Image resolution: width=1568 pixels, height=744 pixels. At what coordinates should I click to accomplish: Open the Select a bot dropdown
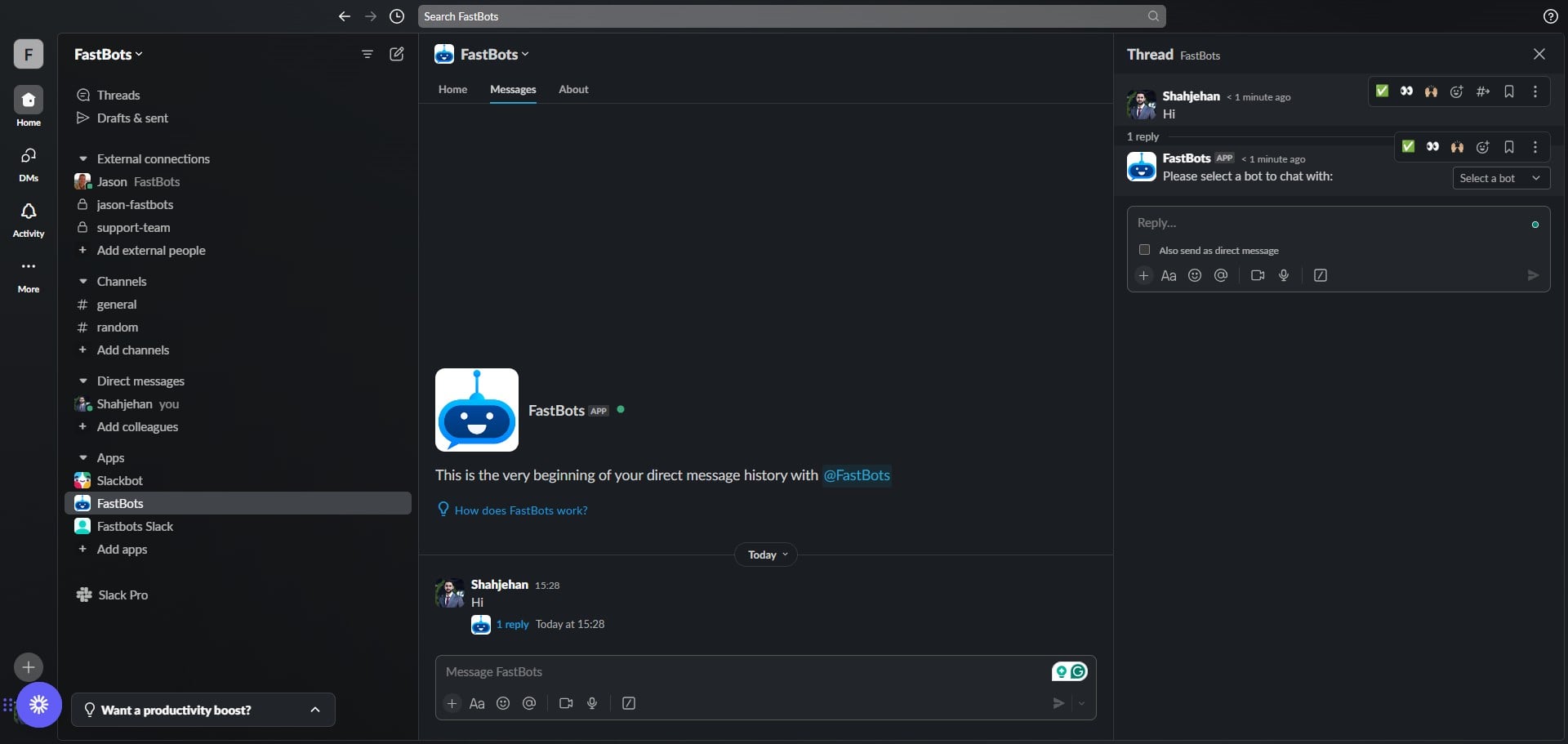tap(1501, 178)
